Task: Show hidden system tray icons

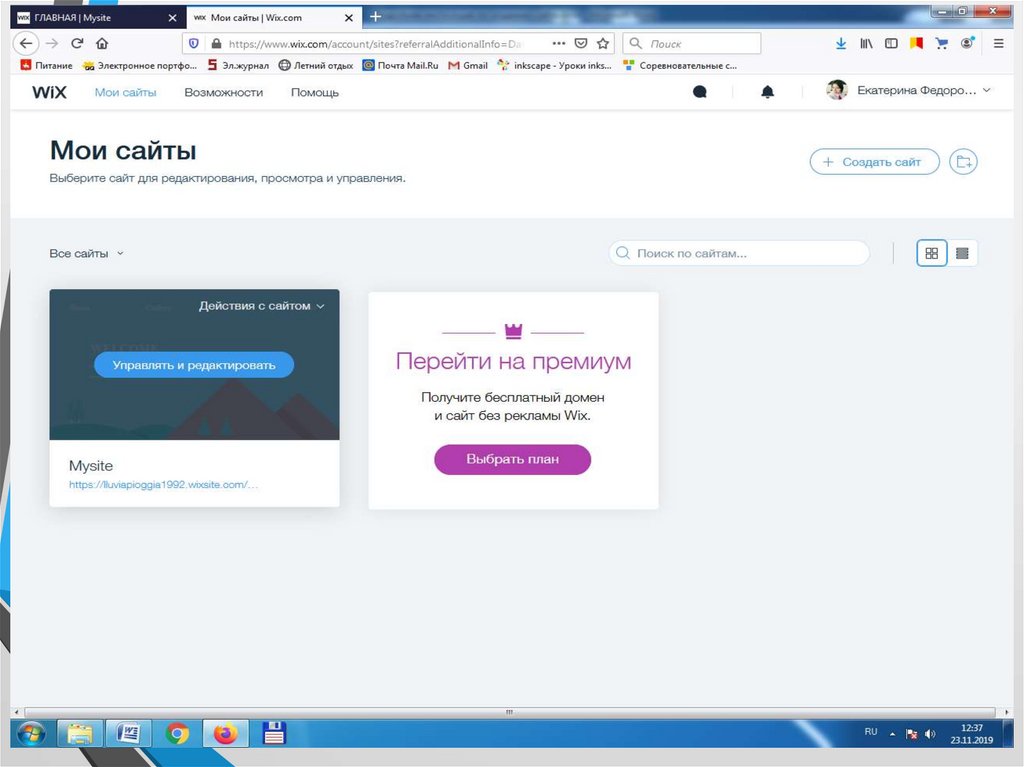Action: pyautogui.click(x=893, y=734)
